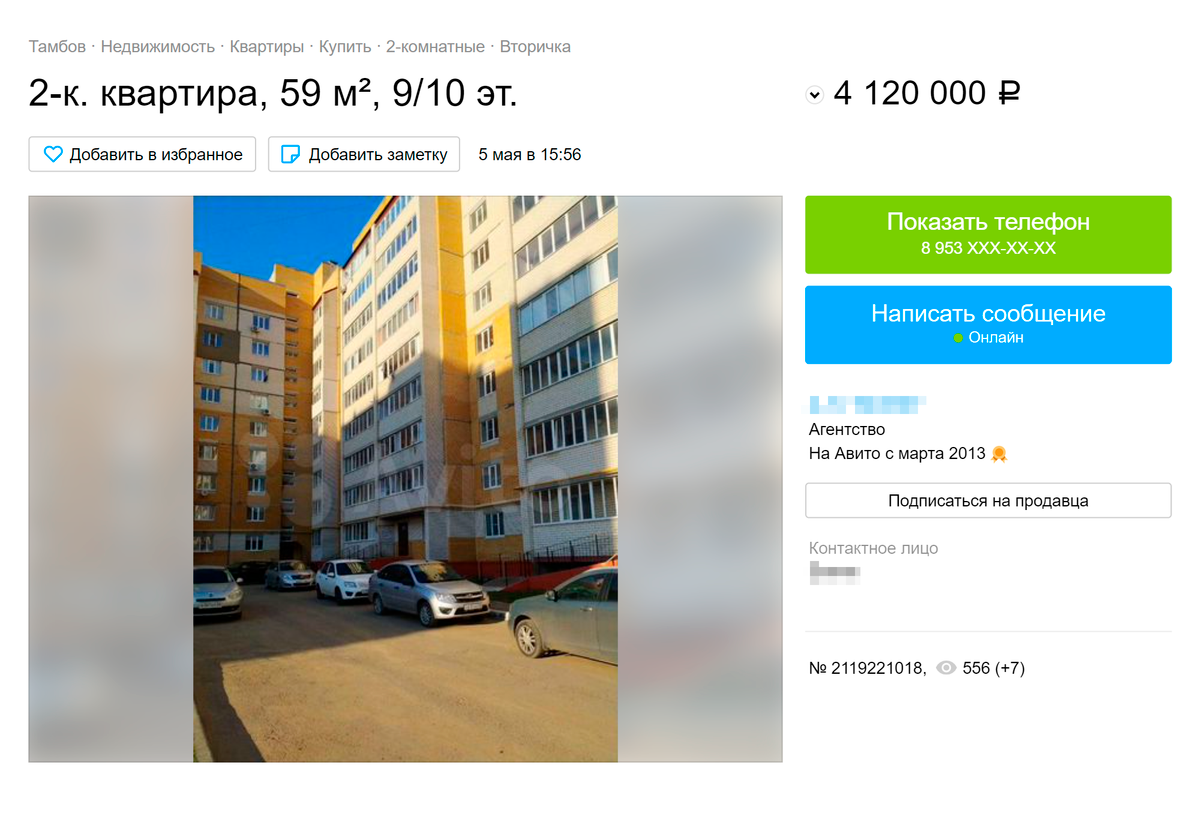The image size is (1200, 816).
Task: Open the Квартиры breadcrumb
Action: click(x=267, y=47)
